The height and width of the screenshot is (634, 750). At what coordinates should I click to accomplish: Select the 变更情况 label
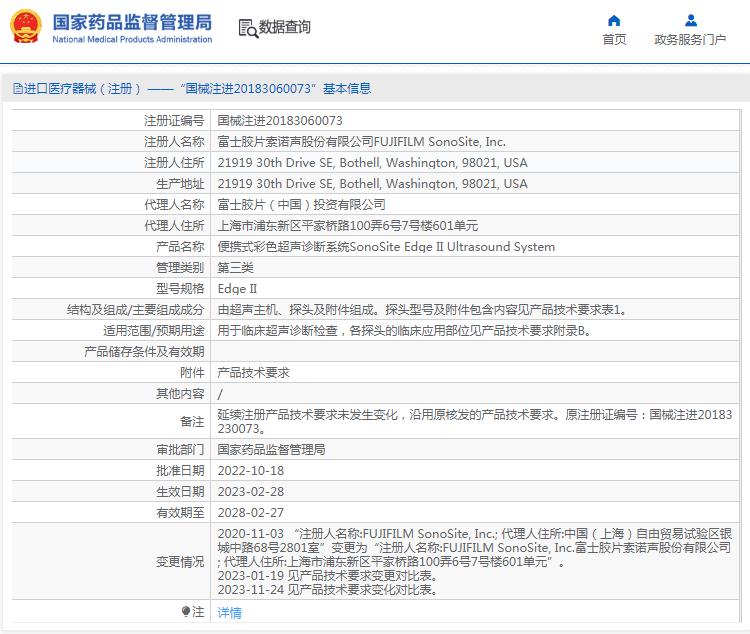[180, 561]
